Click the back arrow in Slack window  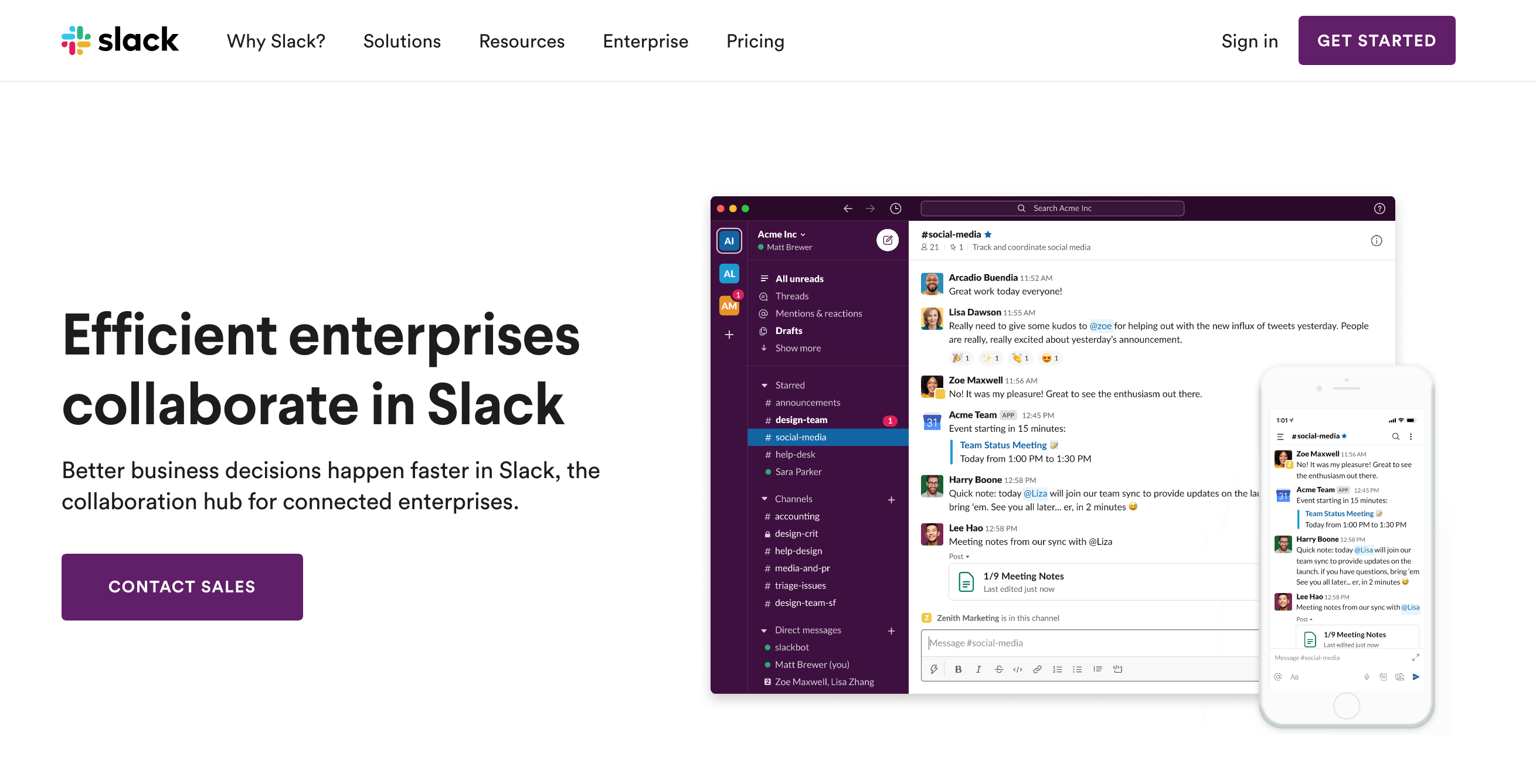click(848, 209)
